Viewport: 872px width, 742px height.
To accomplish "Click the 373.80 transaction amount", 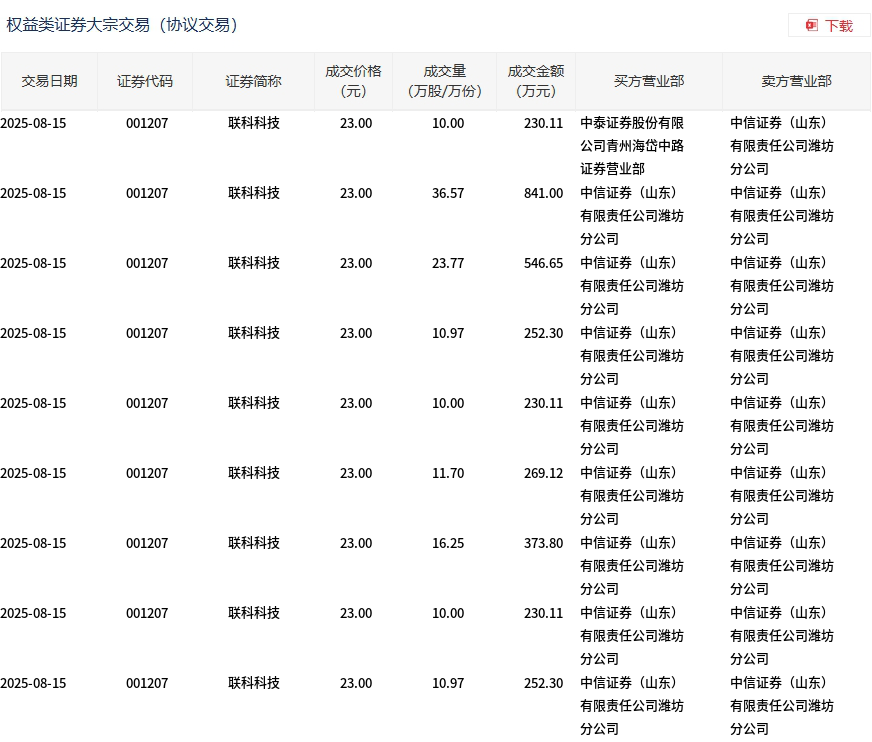I will 543,543.
